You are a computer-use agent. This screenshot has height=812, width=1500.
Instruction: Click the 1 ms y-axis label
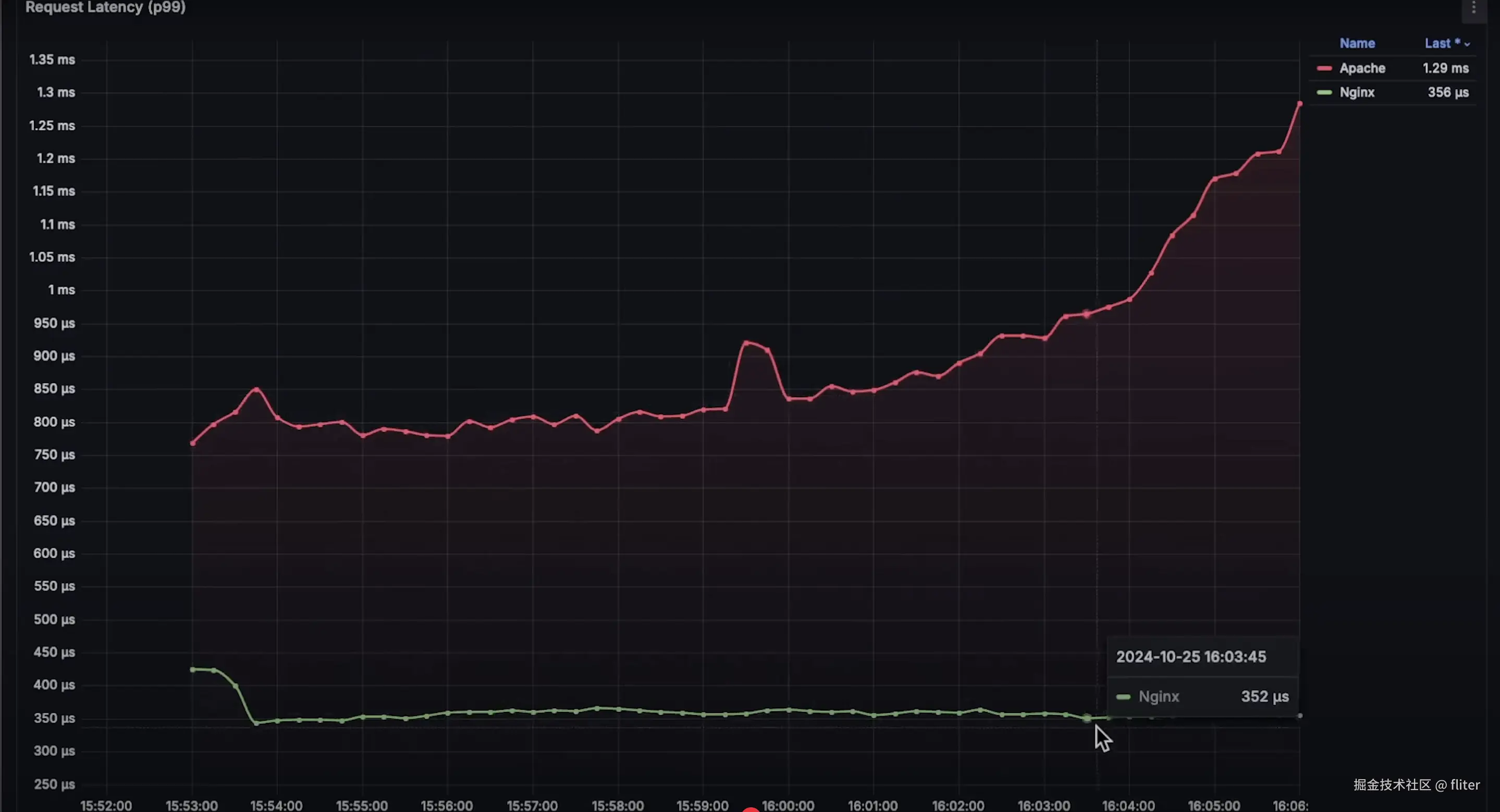[x=61, y=290]
